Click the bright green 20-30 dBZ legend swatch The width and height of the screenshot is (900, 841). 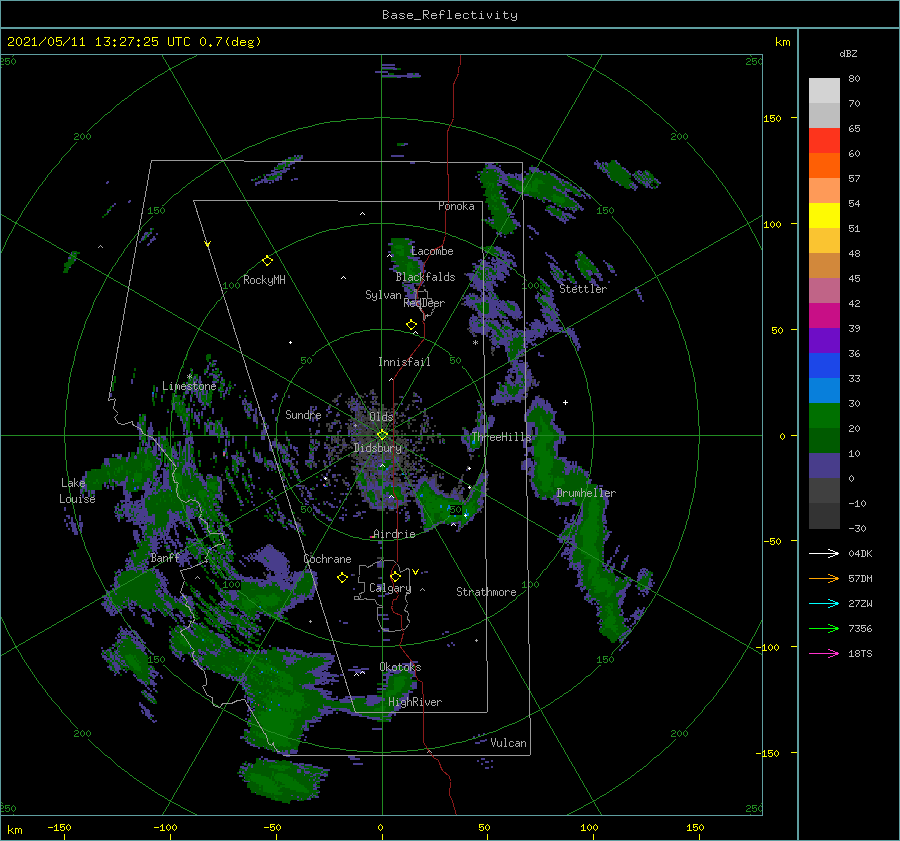click(824, 415)
